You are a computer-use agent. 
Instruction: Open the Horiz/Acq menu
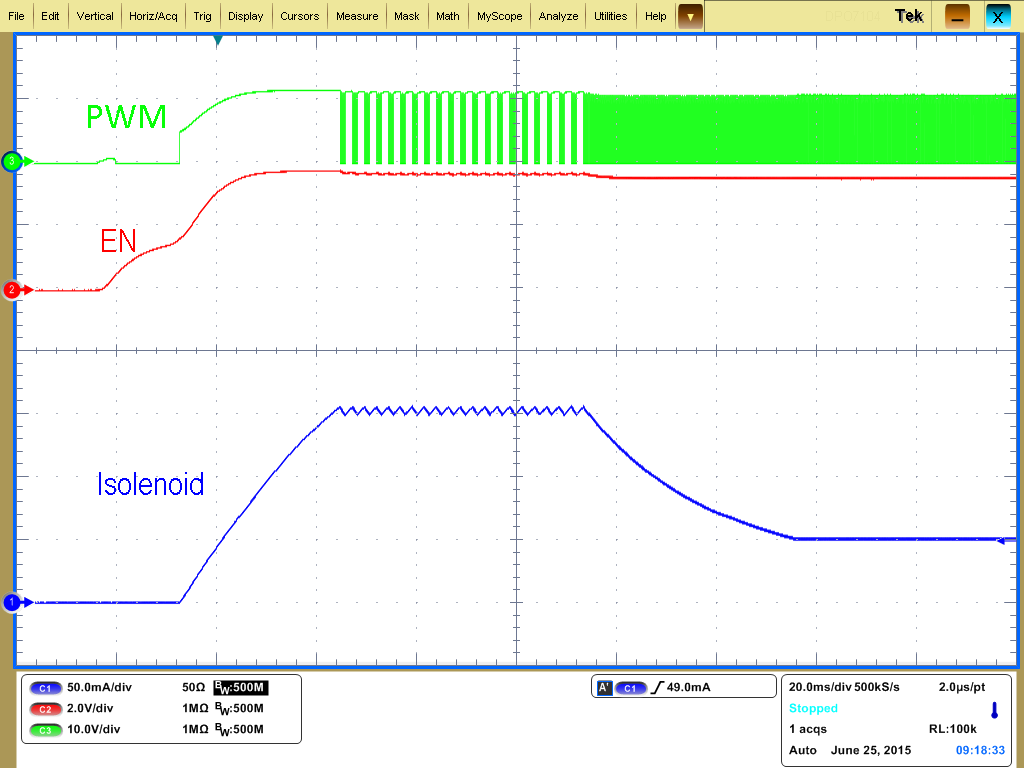(153, 16)
